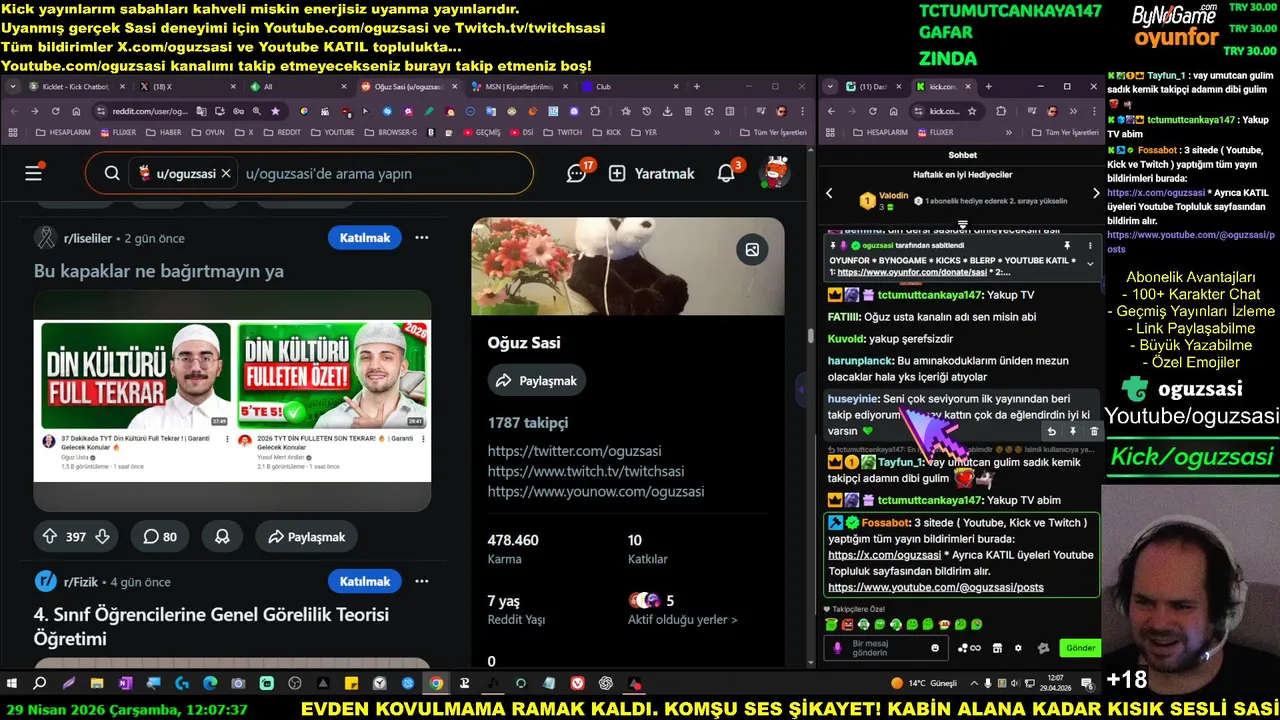
Task: Open x.com/oguzsasi link in Fossabot message
Action: pyautogui.click(x=884, y=555)
